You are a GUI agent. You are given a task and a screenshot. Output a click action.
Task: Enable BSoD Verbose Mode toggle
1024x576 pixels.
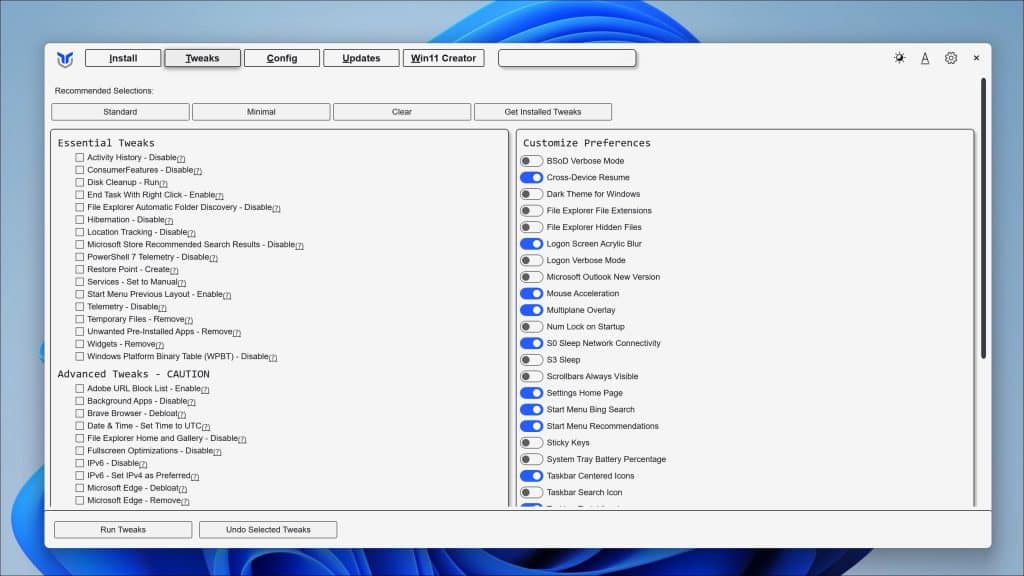point(532,161)
